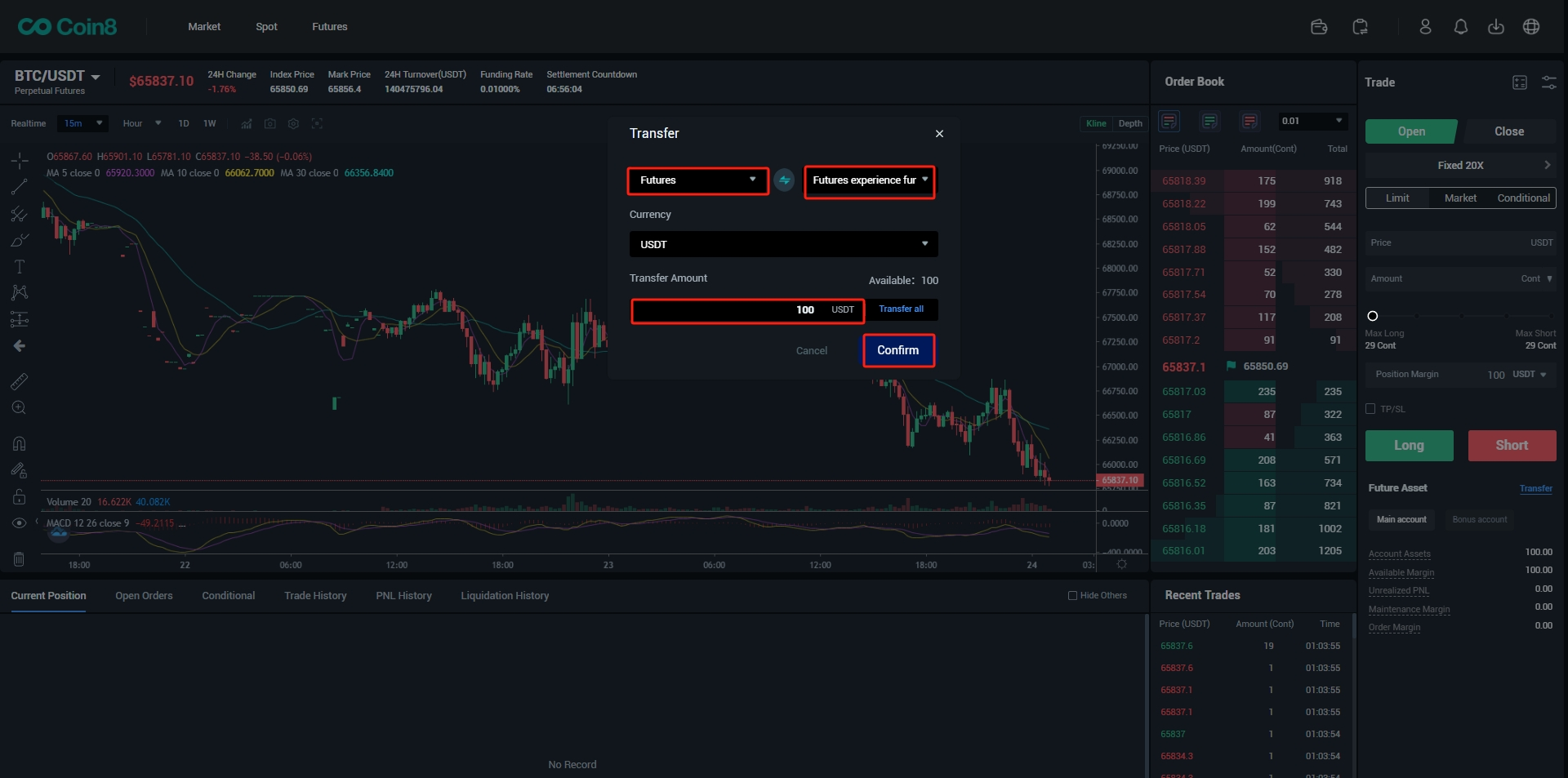The image size is (1568, 778).
Task: Enable the TP/SL checkbox
Action: (1370, 409)
